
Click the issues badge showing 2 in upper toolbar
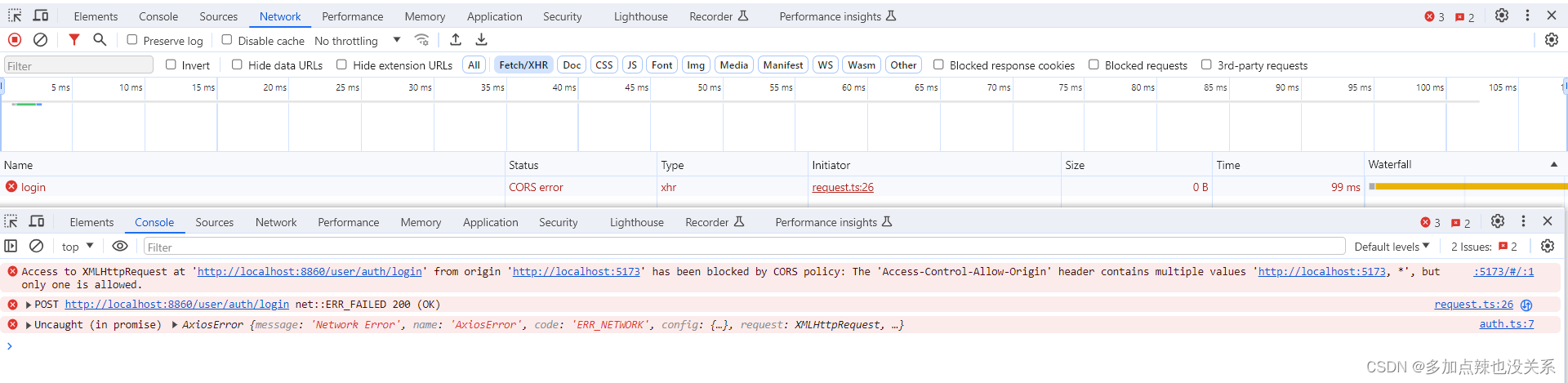click(1465, 16)
